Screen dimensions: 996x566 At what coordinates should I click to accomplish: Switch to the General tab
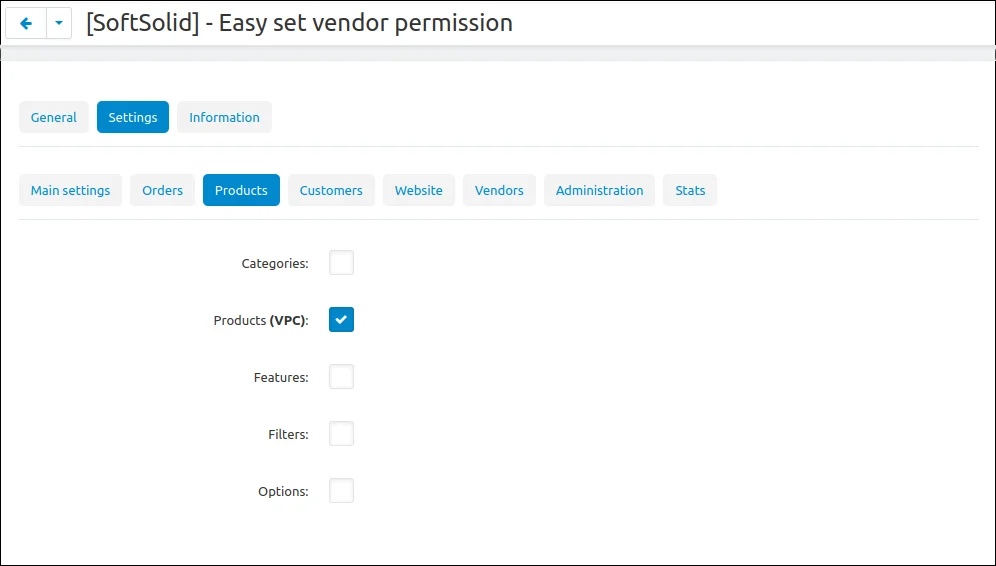click(54, 117)
